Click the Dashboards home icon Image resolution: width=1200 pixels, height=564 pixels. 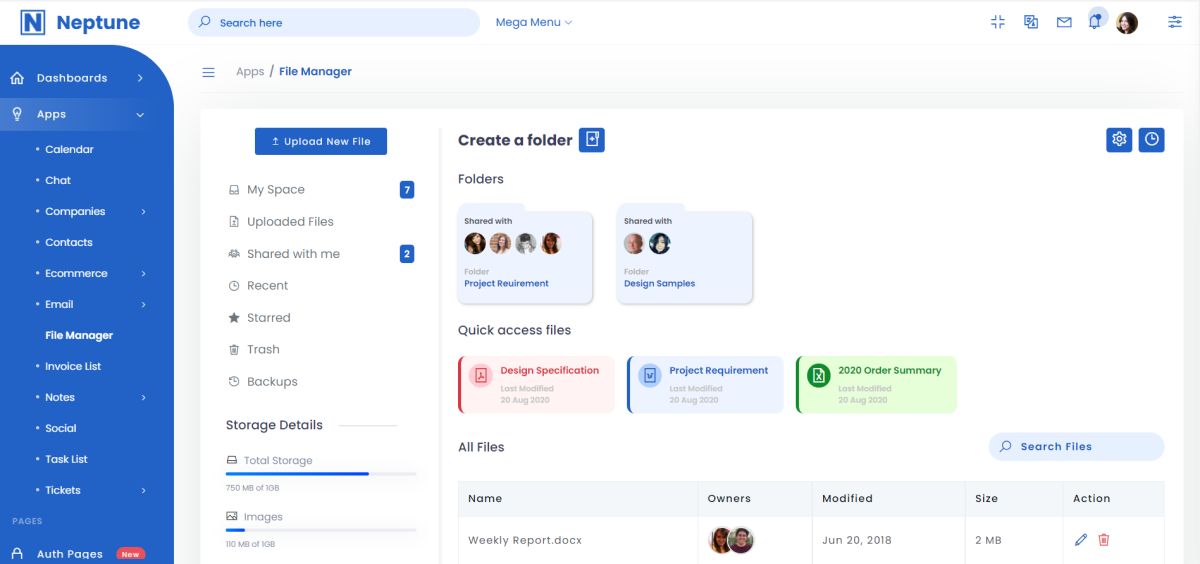pos(17,78)
